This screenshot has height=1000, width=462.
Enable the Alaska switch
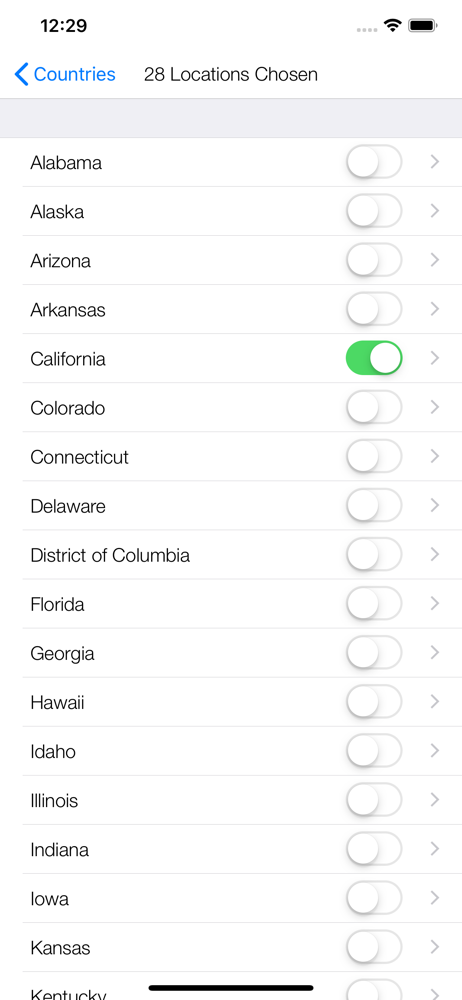click(x=374, y=211)
